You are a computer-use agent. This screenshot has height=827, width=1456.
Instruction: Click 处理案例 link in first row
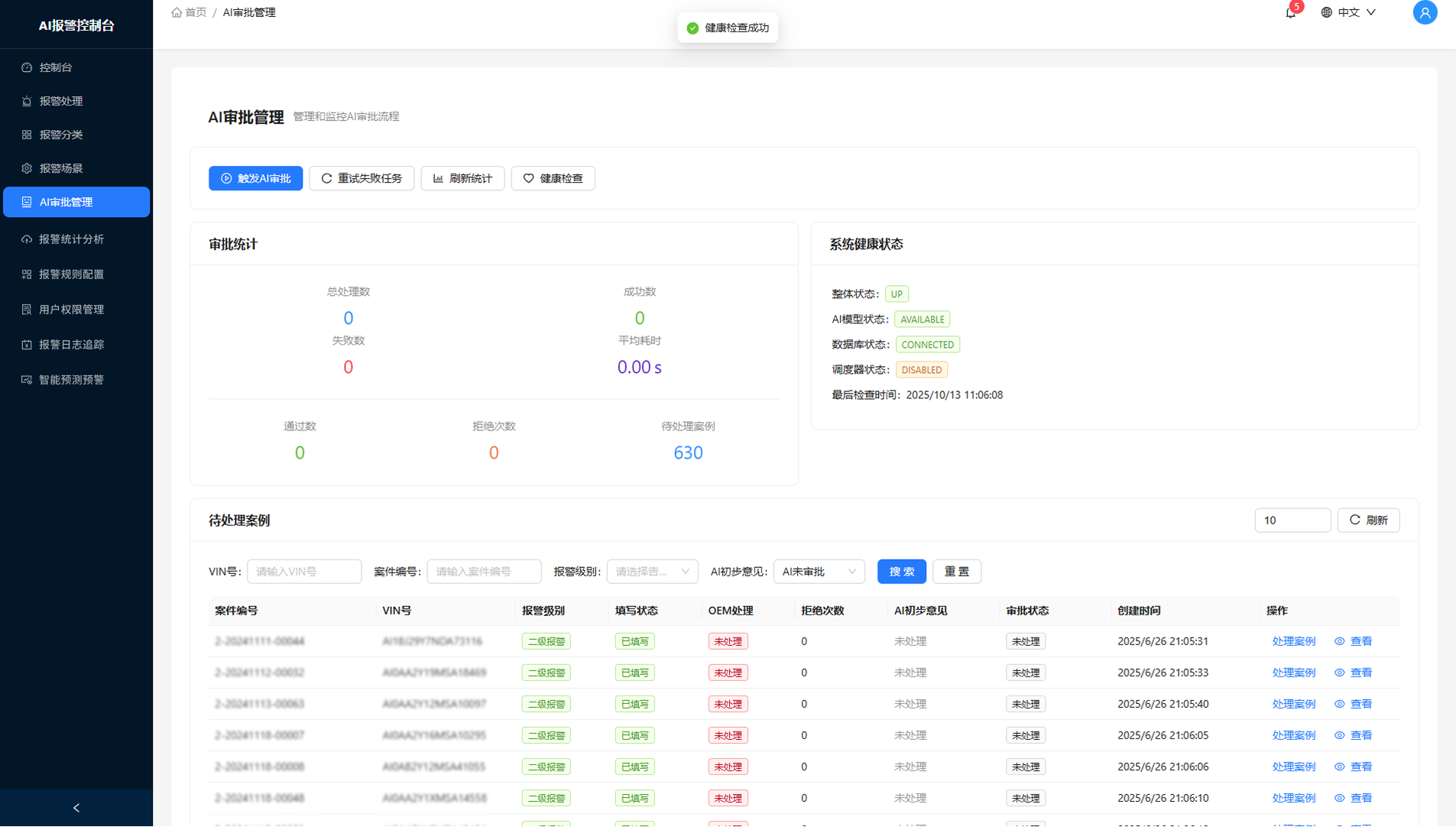[1293, 641]
